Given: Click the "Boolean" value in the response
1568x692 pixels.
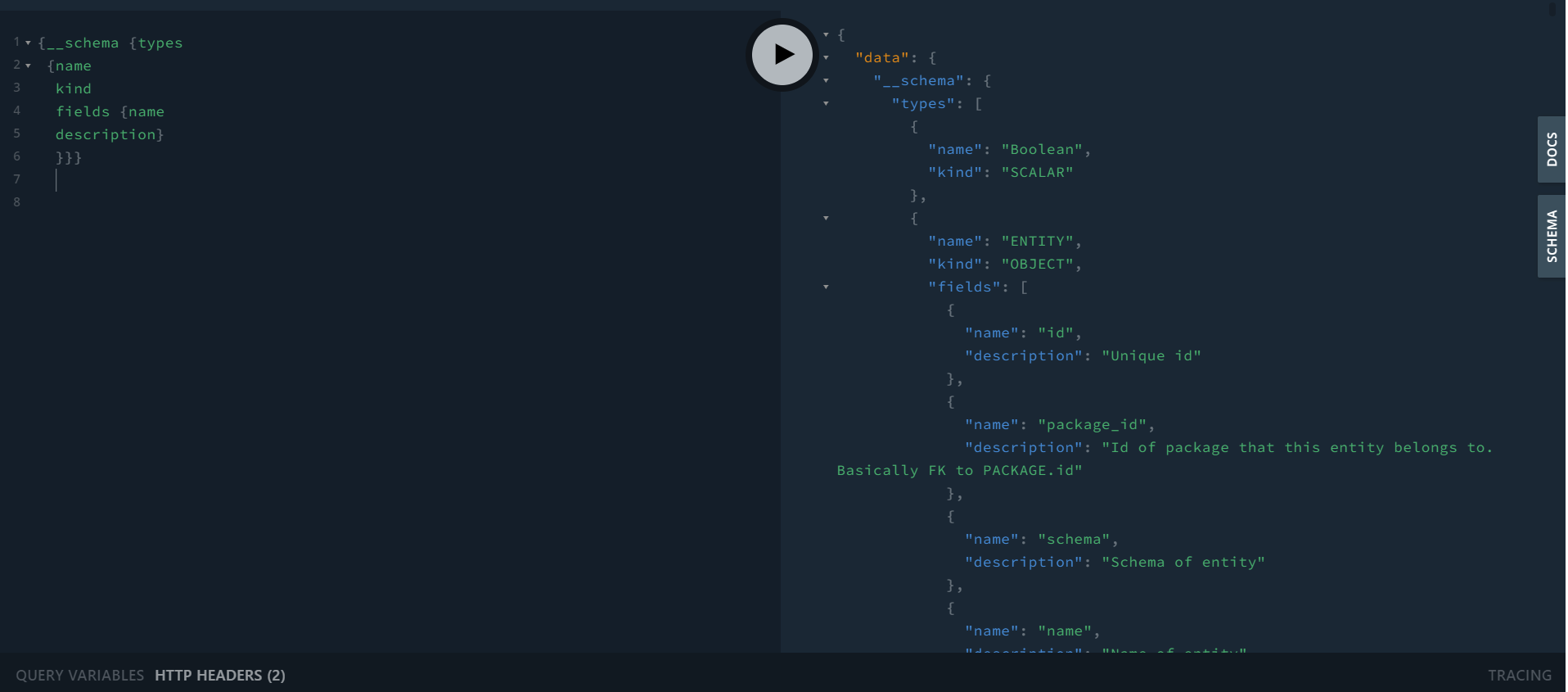Looking at the screenshot, I should (1042, 150).
